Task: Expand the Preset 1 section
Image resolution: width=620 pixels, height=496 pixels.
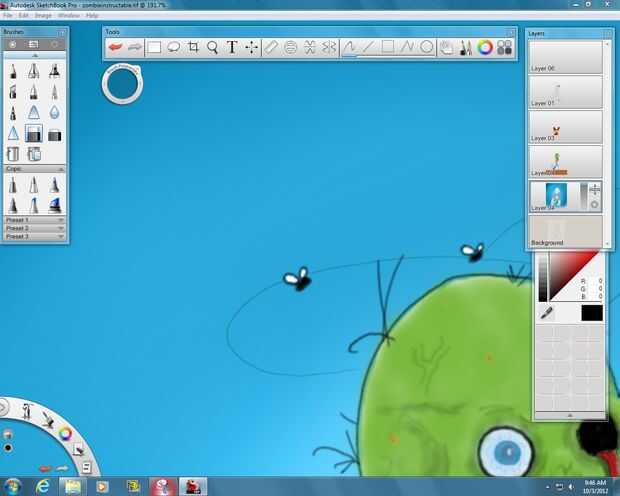Action: pyautogui.click(x=34, y=220)
